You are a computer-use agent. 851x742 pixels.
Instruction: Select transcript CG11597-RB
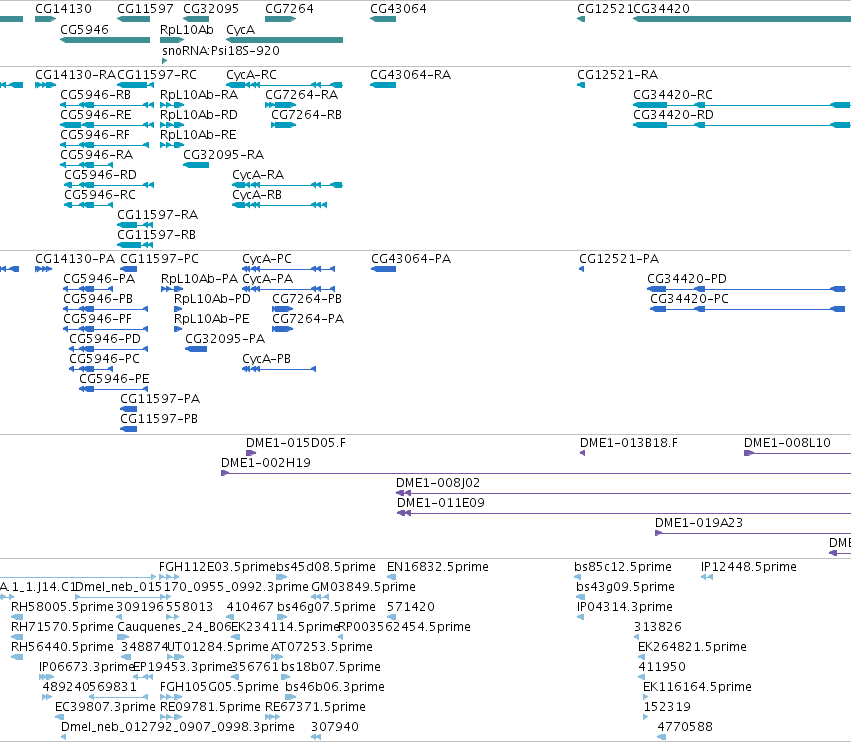[157, 235]
